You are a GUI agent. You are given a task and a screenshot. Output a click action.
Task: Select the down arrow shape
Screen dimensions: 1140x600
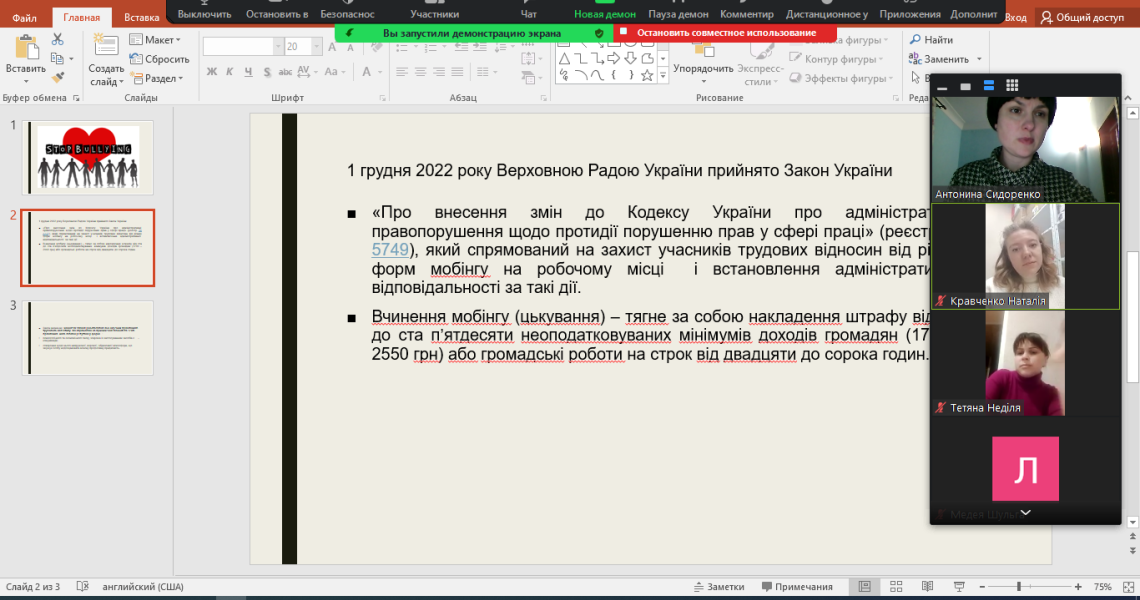[630, 58]
